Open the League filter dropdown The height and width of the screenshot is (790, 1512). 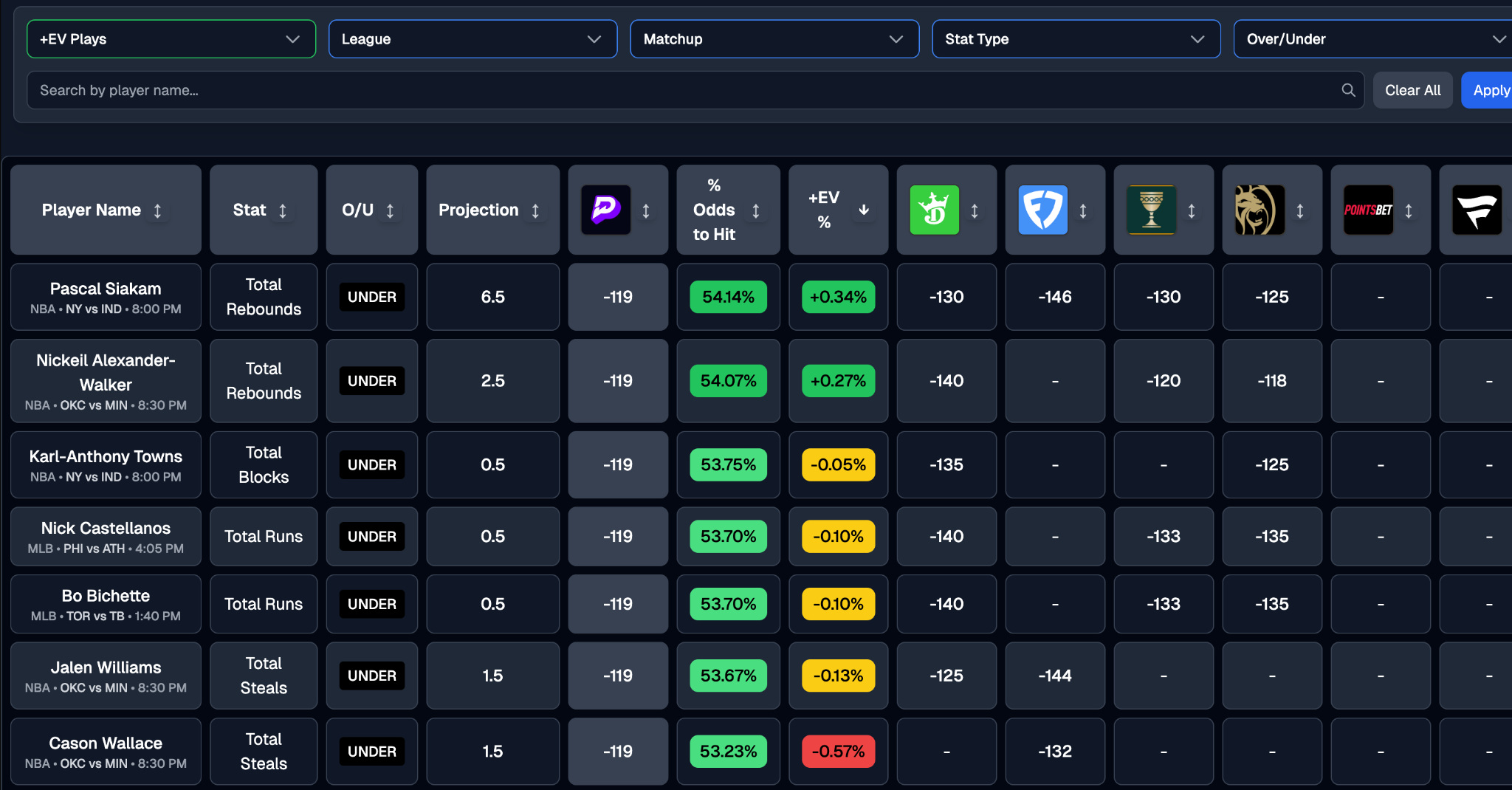coord(473,39)
